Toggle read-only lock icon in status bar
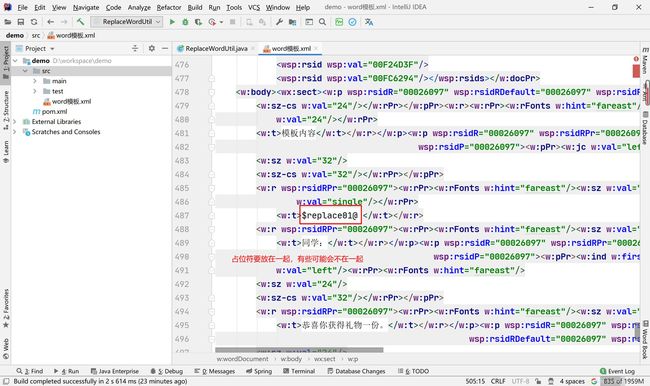This screenshot has width=650, height=386. tap(538, 381)
